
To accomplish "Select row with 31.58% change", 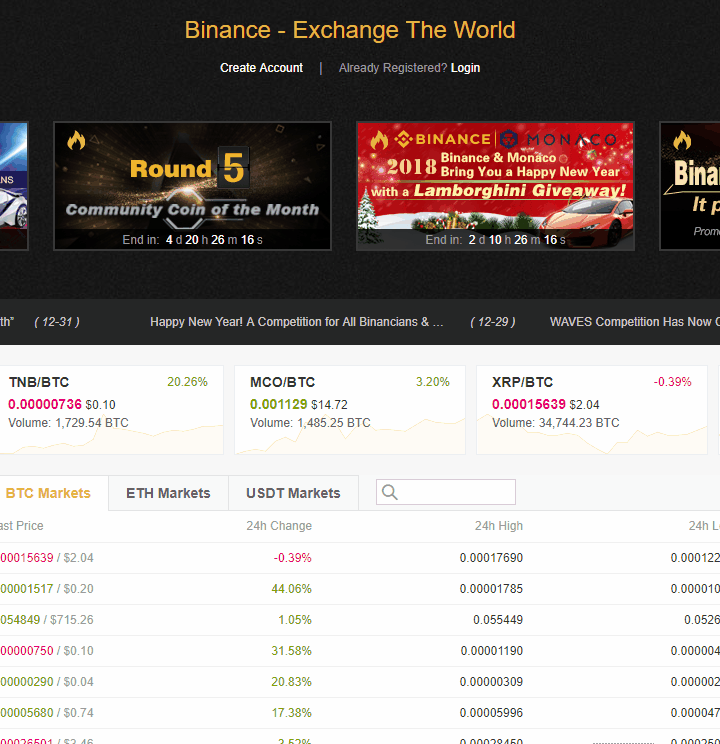I will pyautogui.click(x=360, y=651).
